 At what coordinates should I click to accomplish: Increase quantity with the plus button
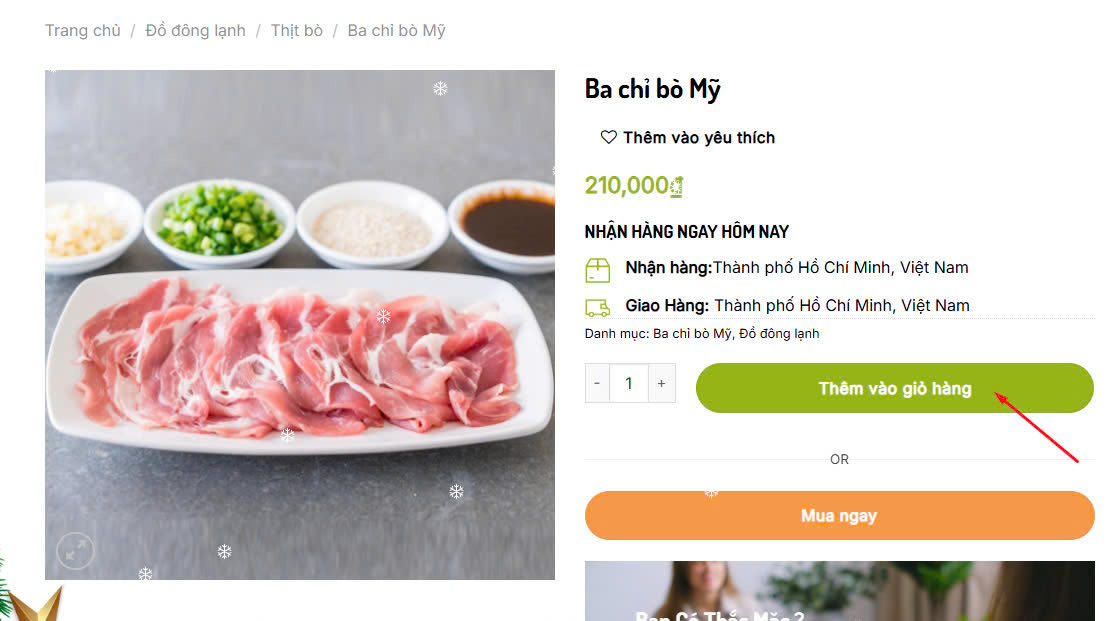(661, 383)
